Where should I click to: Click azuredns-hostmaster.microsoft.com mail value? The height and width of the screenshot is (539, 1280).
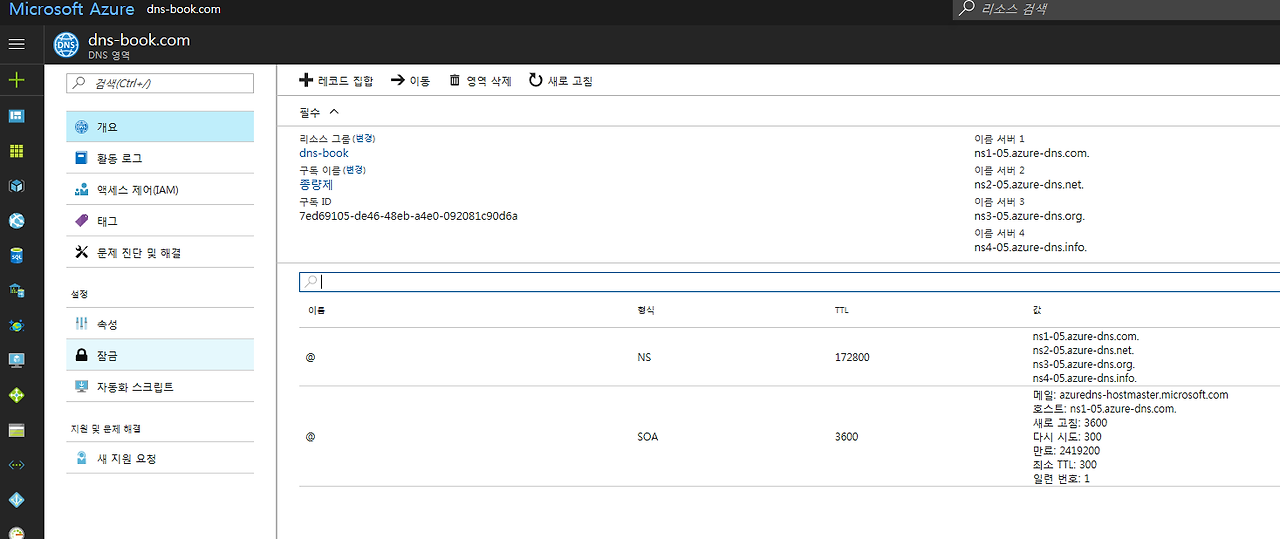coord(1144,394)
